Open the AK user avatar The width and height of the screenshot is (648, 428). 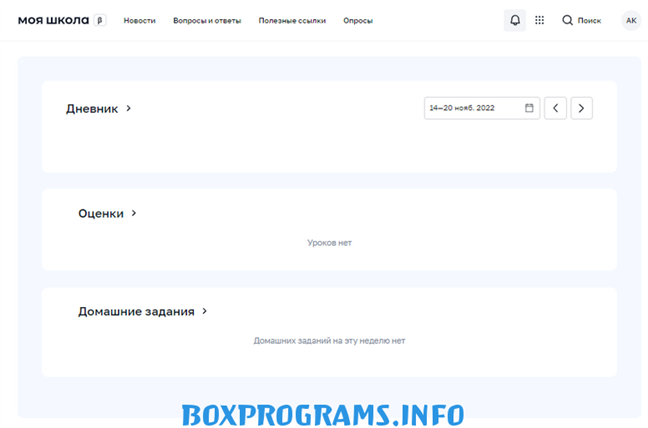click(x=631, y=20)
